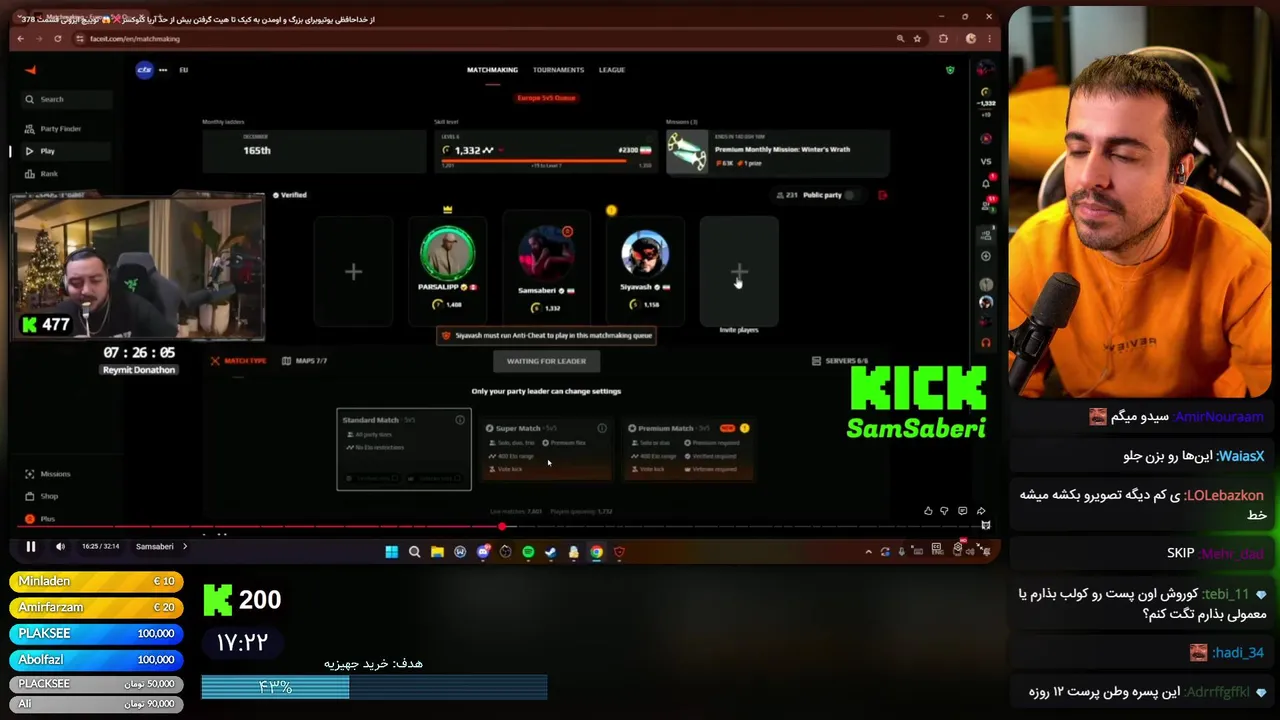Select the MAPS 7/7 tab
Viewport: 1280px width, 720px height.
click(305, 361)
